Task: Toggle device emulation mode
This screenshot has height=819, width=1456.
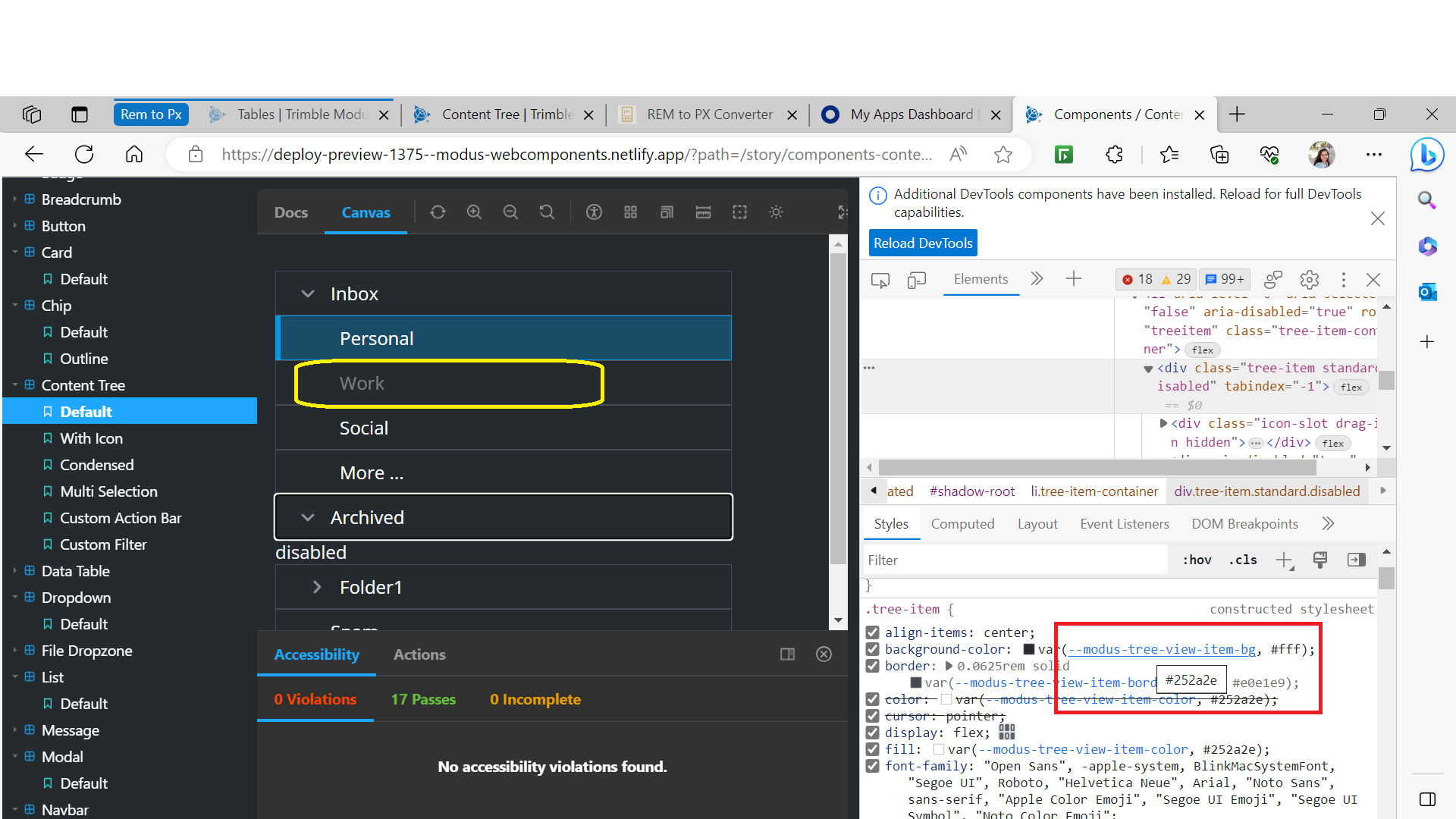Action: click(x=917, y=279)
